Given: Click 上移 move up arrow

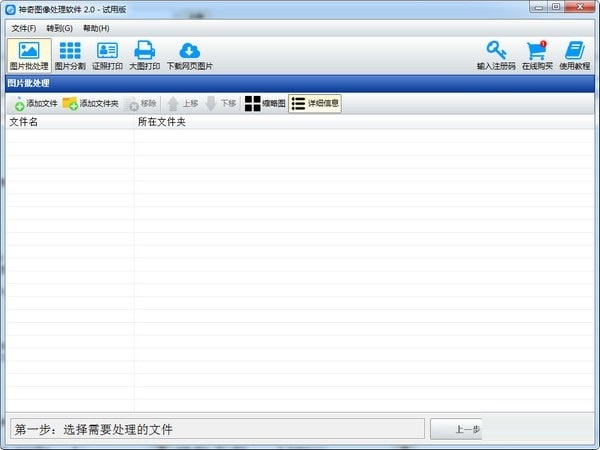Looking at the screenshot, I should pos(182,103).
